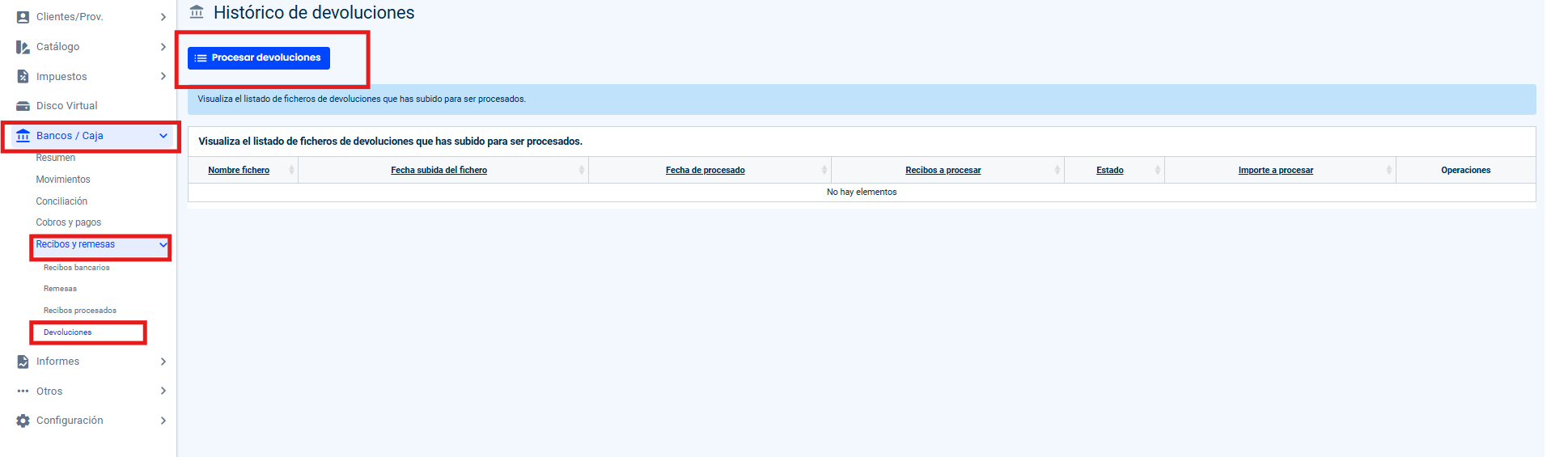1568x457 pixels.
Task: Go to Recibos bancarios
Action: tap(77, 268)
